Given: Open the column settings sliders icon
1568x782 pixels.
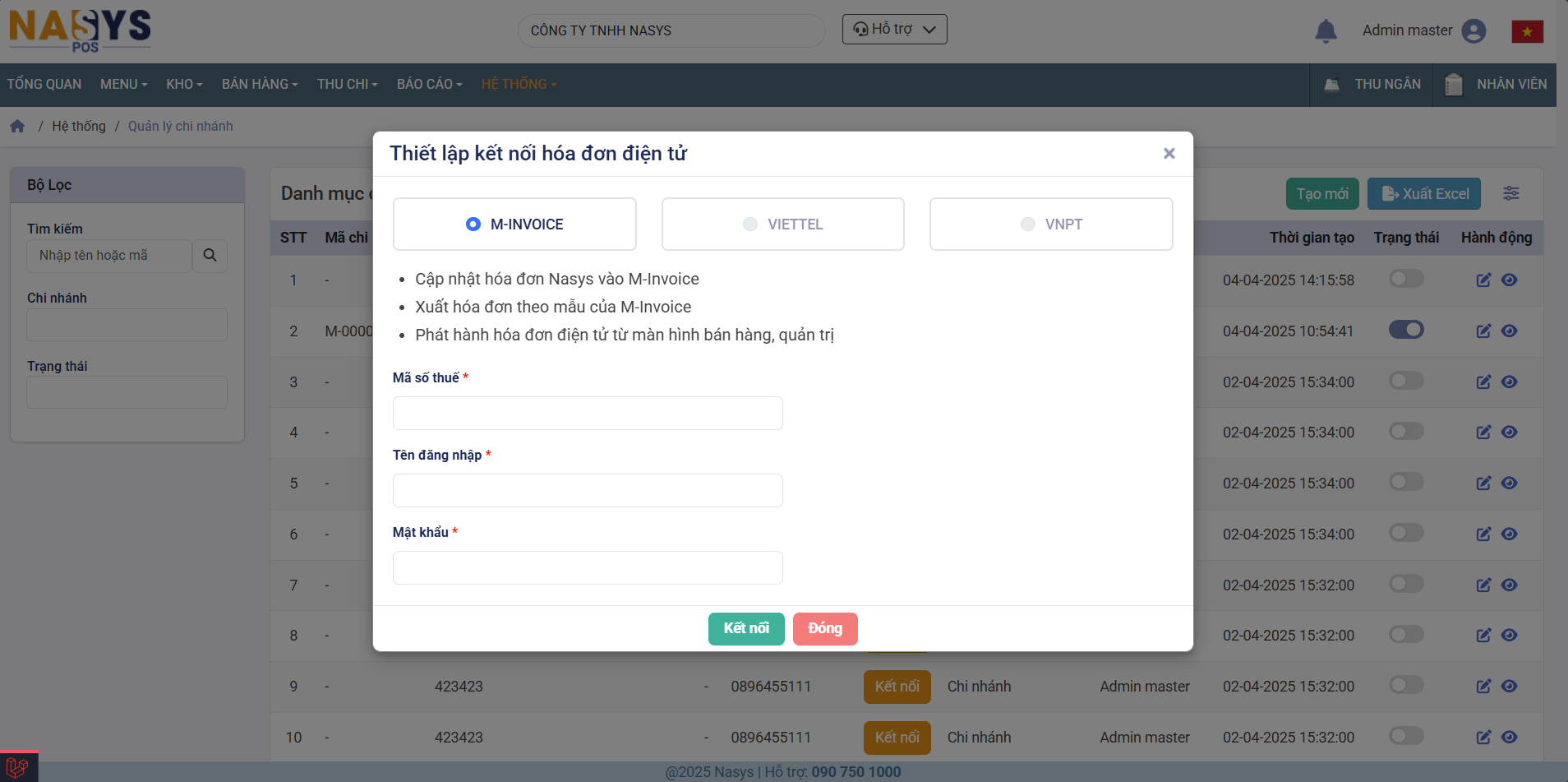Looking at the screenshot, I should point(1511,193).
